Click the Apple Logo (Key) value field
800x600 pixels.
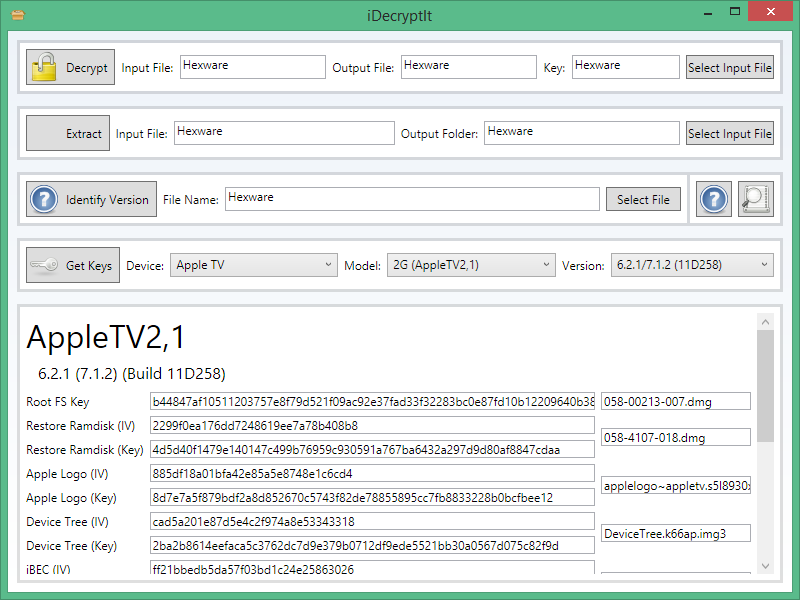[372, 497]
